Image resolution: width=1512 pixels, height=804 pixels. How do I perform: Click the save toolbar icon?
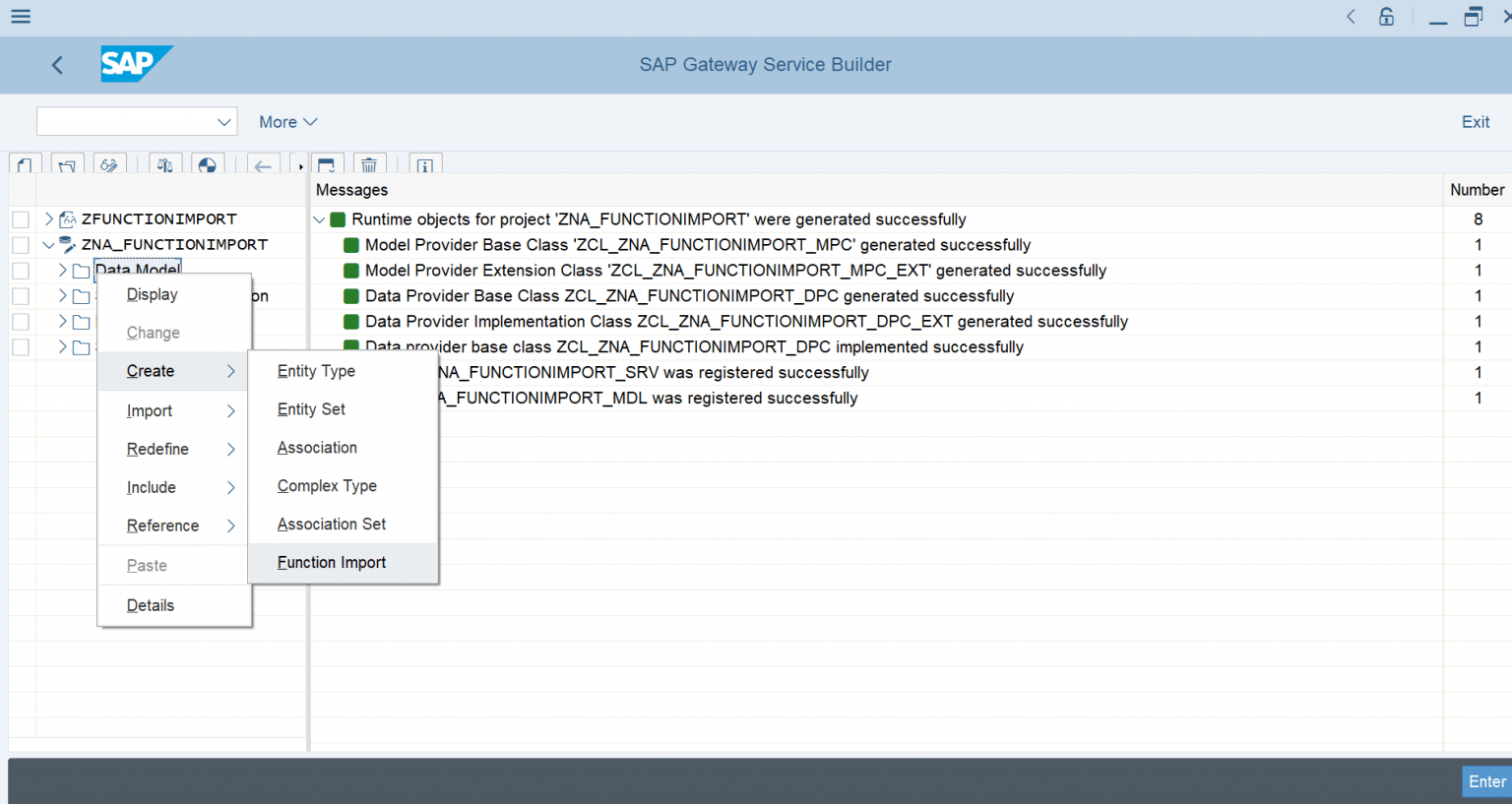[x=326, y=164]
